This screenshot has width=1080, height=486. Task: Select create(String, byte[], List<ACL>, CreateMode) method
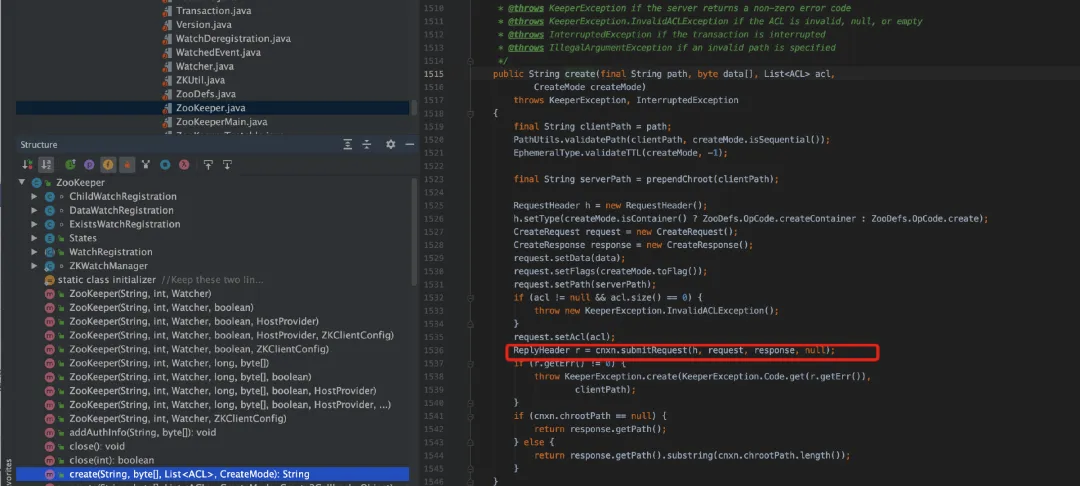[212, 474]
